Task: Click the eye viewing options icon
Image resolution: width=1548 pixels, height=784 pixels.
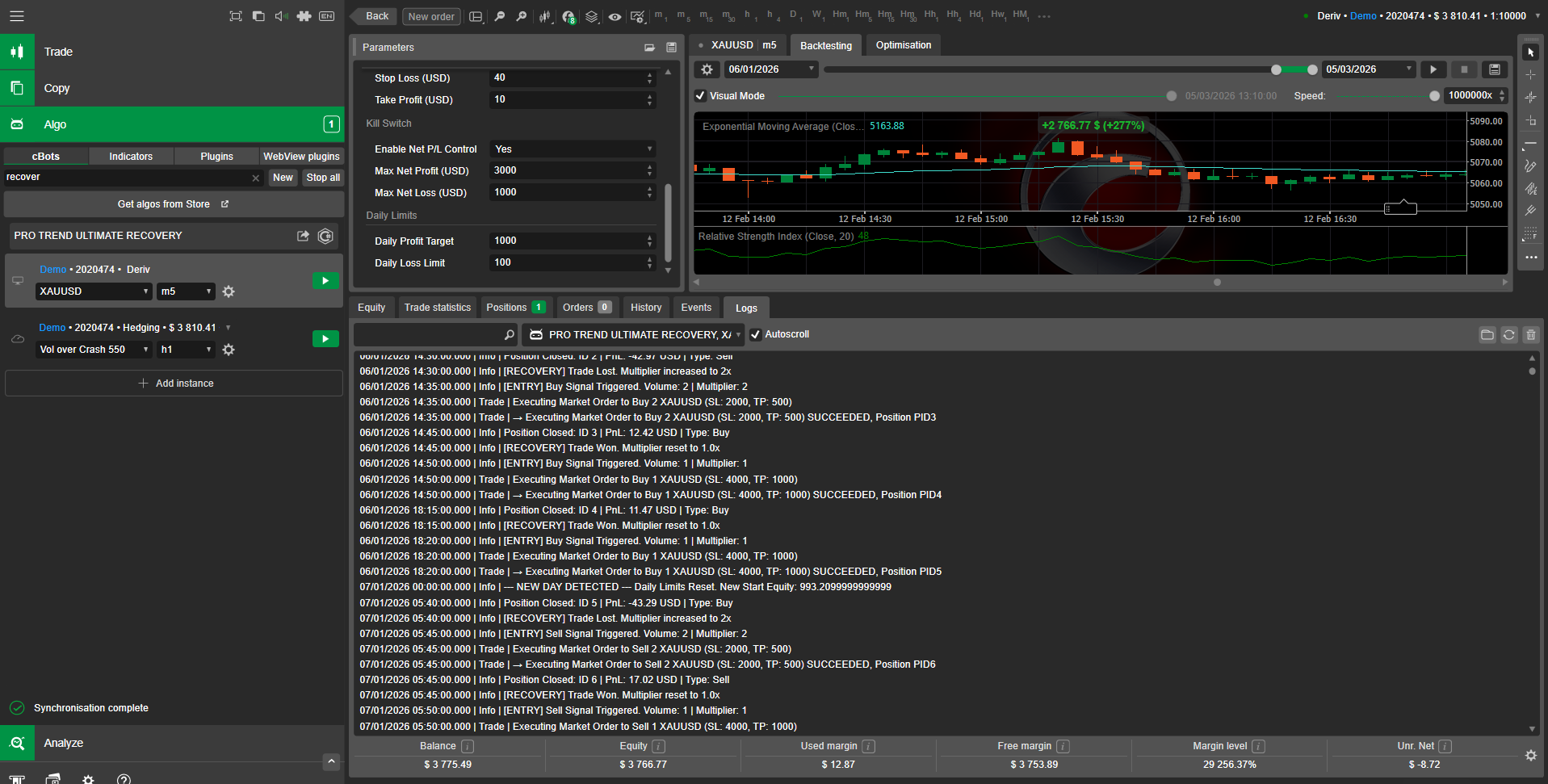Action: tap(615, 16)
